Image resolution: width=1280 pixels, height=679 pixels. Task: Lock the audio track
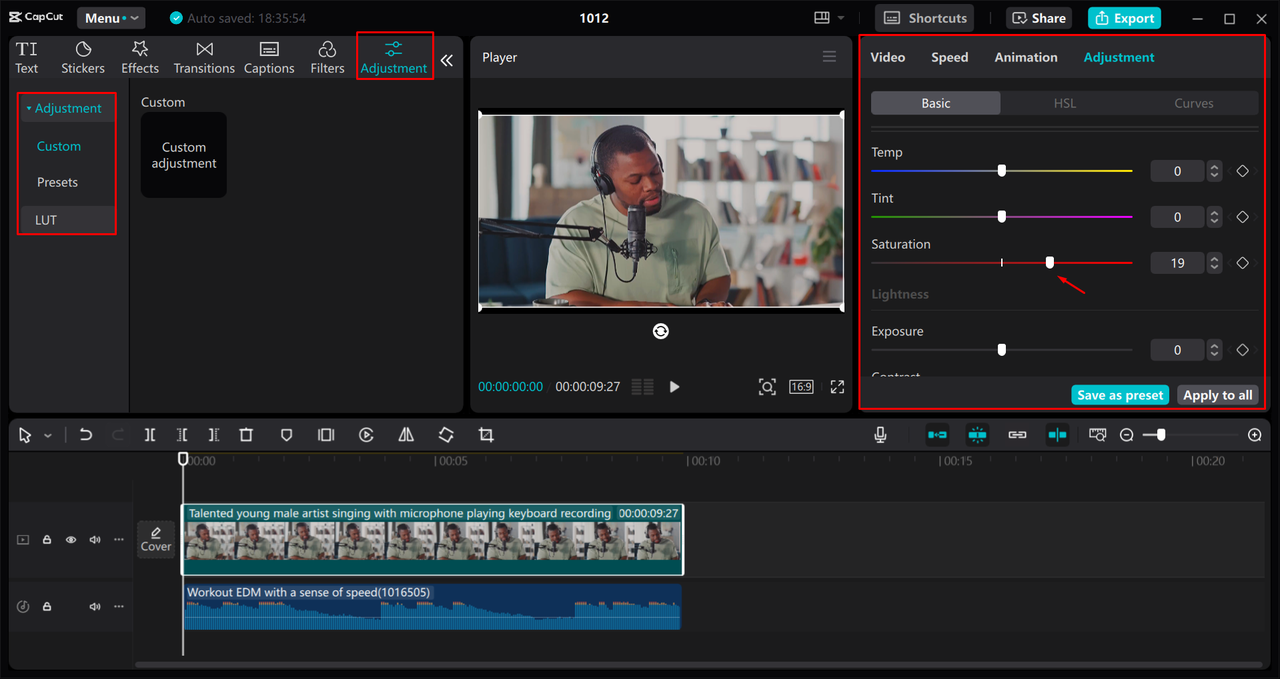pos(47,607)
